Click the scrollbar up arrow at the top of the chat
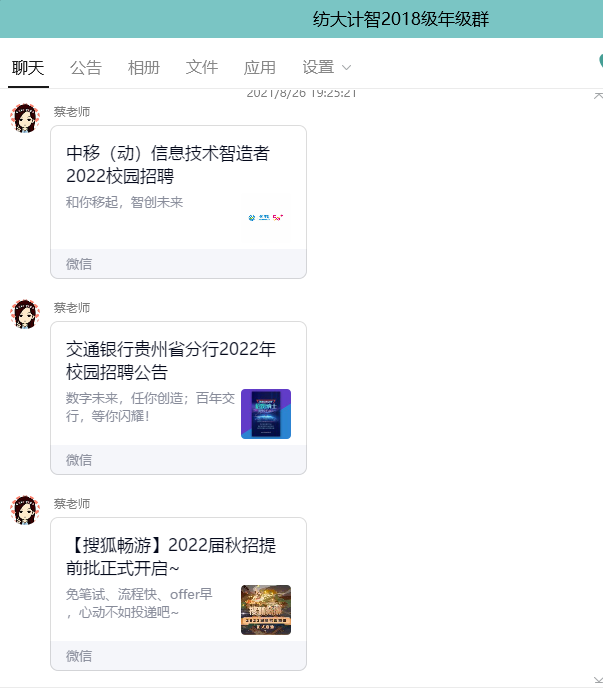The height and width of the screenshot is (691, 603). coord(597,95)
